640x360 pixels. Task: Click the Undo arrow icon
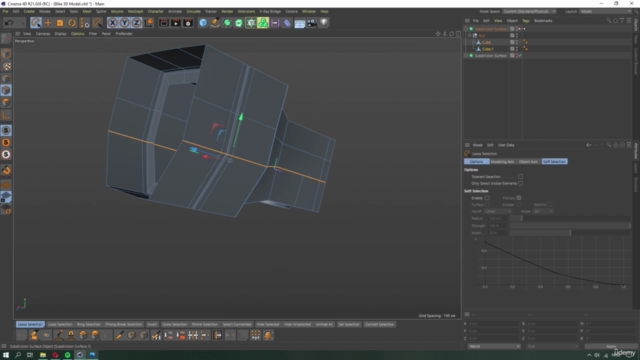click(x=9, y=23)
